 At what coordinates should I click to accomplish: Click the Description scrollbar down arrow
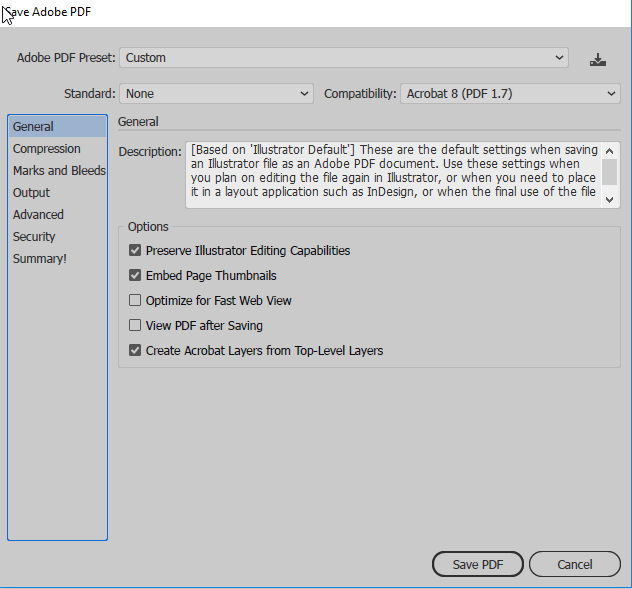pos(609,200)
